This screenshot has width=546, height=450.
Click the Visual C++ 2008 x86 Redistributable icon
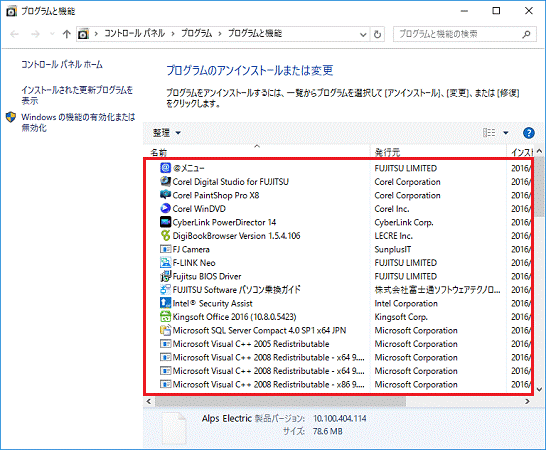(x=165, y=384)
